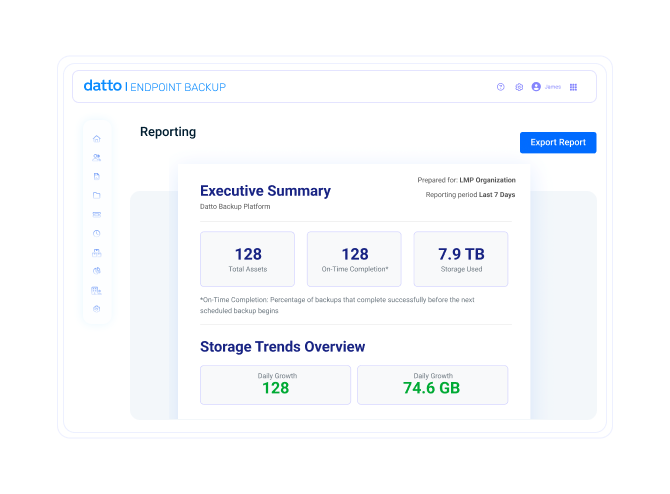Open the folder icon in the sidebar

pos(97,195)
